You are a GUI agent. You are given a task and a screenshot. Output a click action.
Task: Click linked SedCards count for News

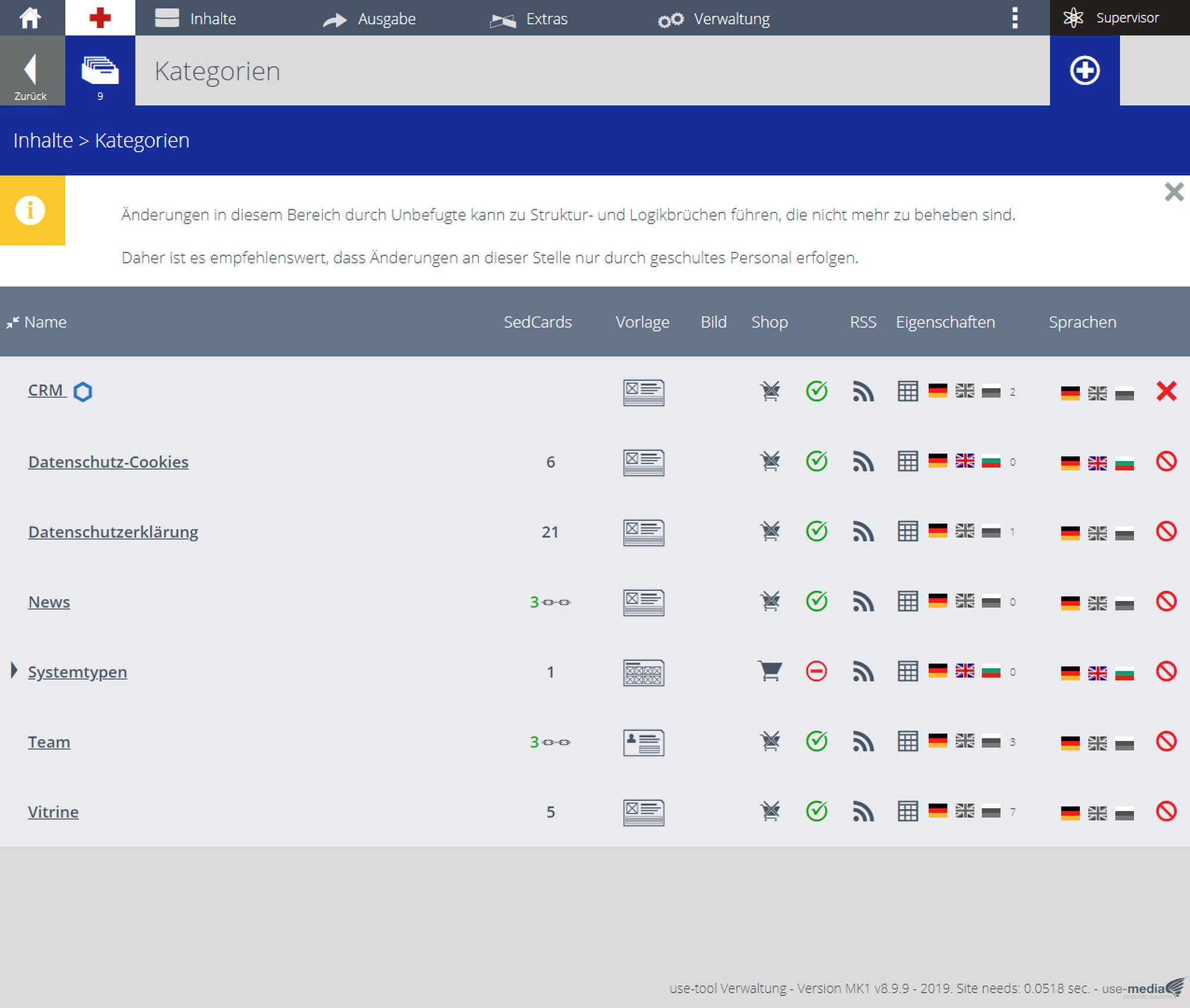pyautogui.click(x=550, y=602)
